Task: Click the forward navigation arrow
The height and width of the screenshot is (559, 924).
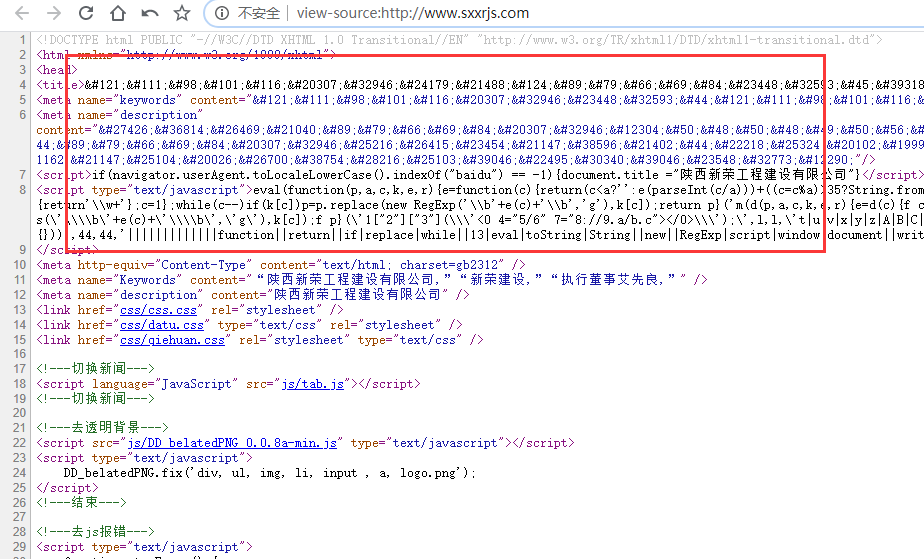Action: 53,13
